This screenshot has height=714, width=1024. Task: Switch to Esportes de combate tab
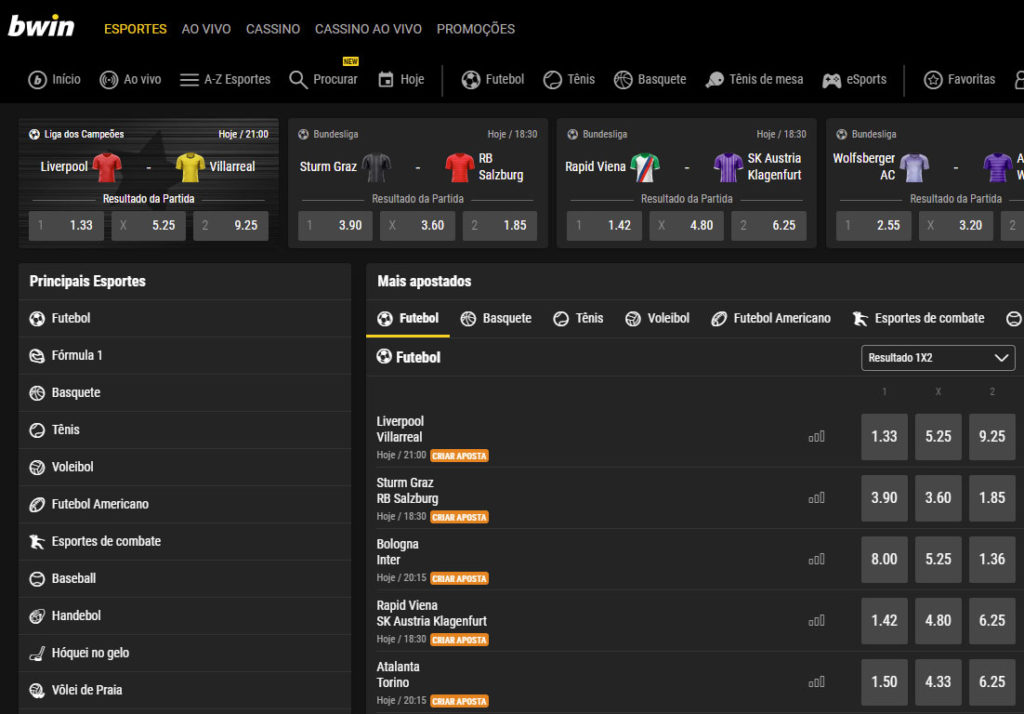point(918,318)
